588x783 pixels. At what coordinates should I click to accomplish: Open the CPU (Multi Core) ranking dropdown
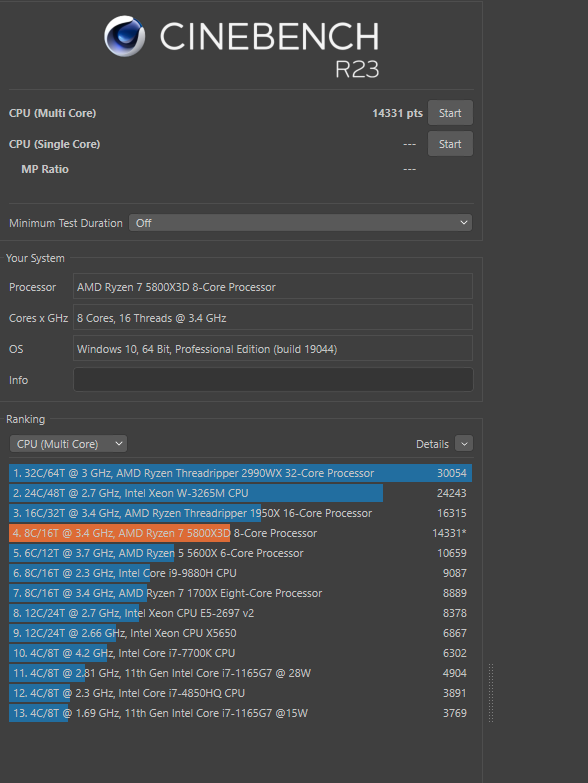tap(68, 444)
